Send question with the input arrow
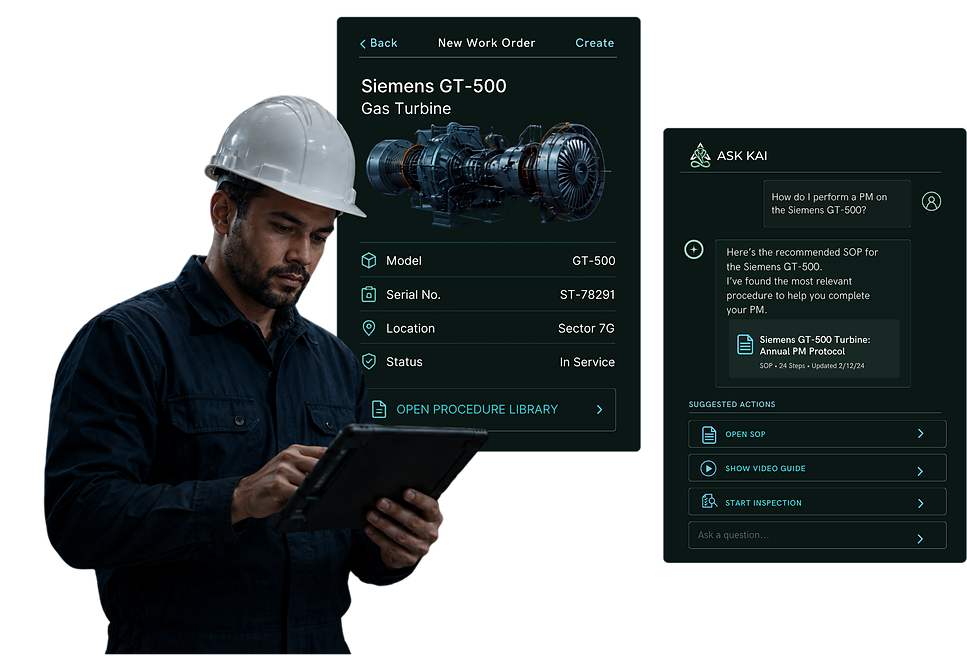The image size is (967, 656). point(920,539)
